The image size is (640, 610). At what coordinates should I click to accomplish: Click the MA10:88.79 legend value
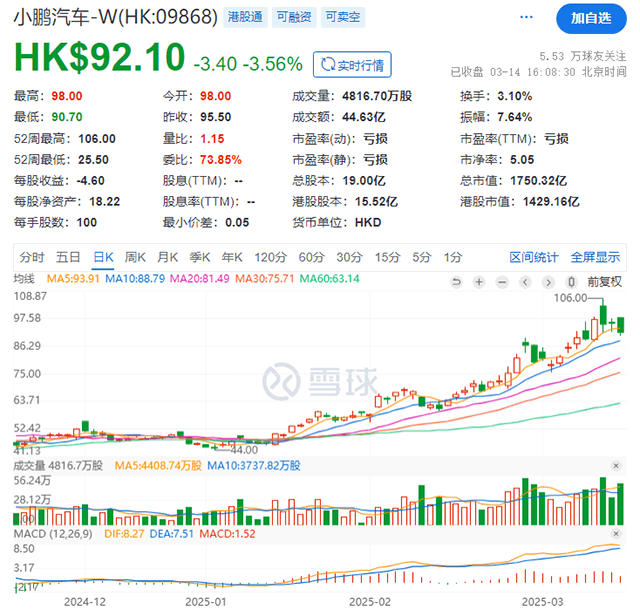(135, 279)
